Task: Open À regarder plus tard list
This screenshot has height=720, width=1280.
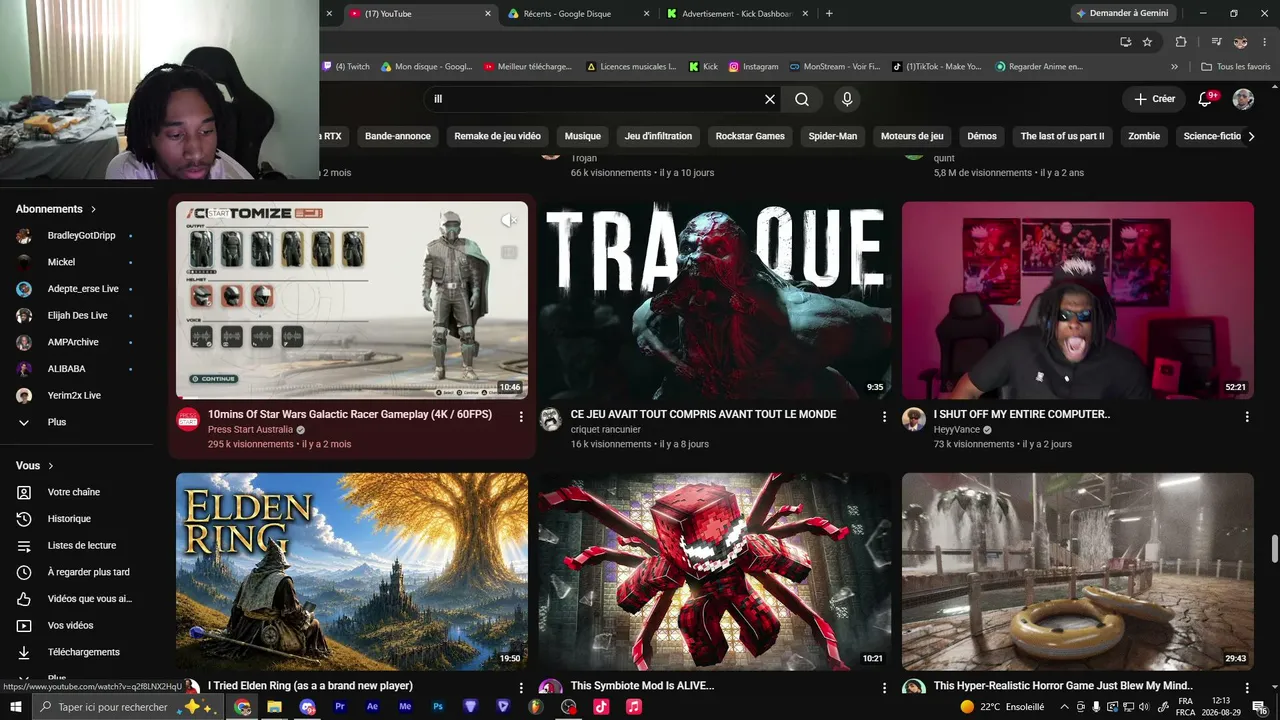Action: 88,572
